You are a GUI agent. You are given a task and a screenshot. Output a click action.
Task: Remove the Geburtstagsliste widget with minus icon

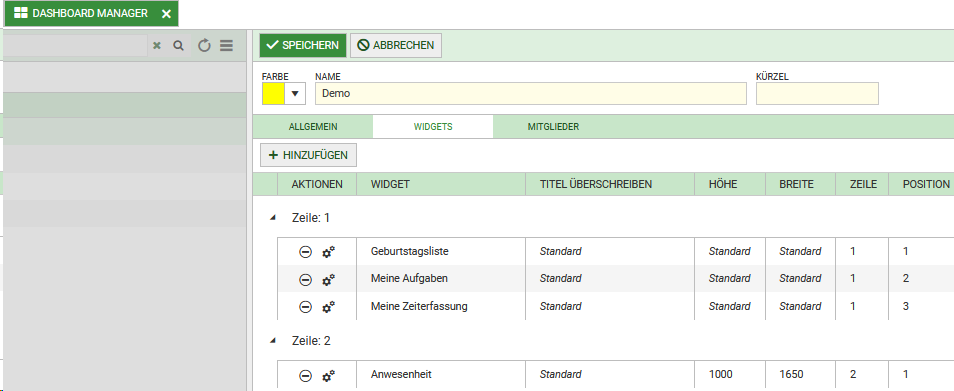pyautogui.click(x=305, y=252)
